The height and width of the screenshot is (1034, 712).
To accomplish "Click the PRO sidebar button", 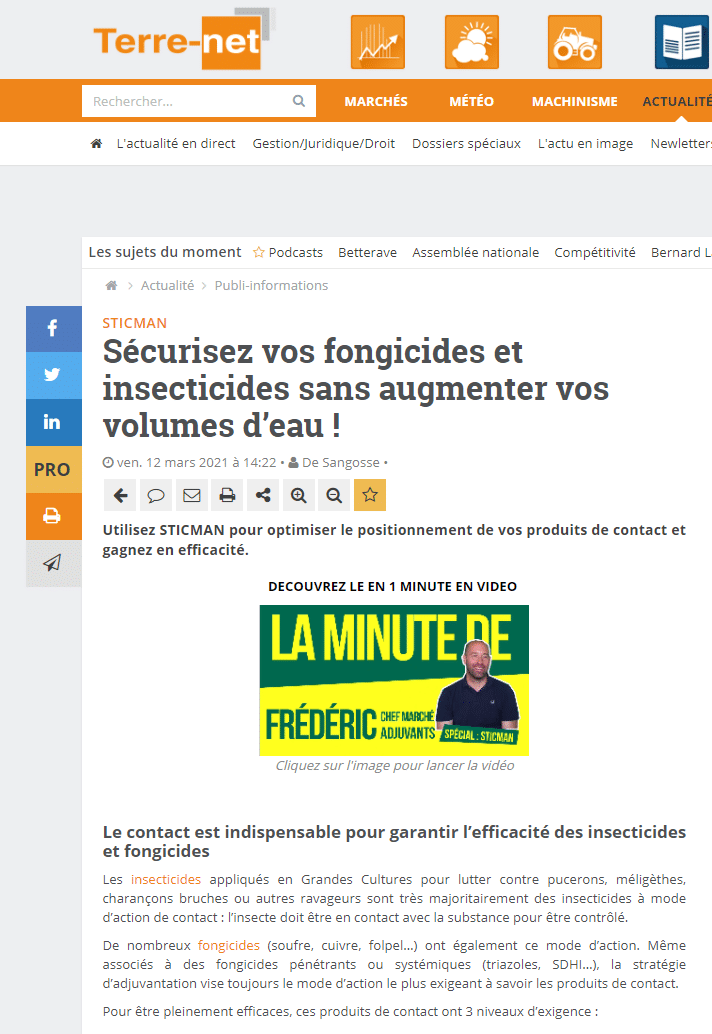I will click(53, 469).
